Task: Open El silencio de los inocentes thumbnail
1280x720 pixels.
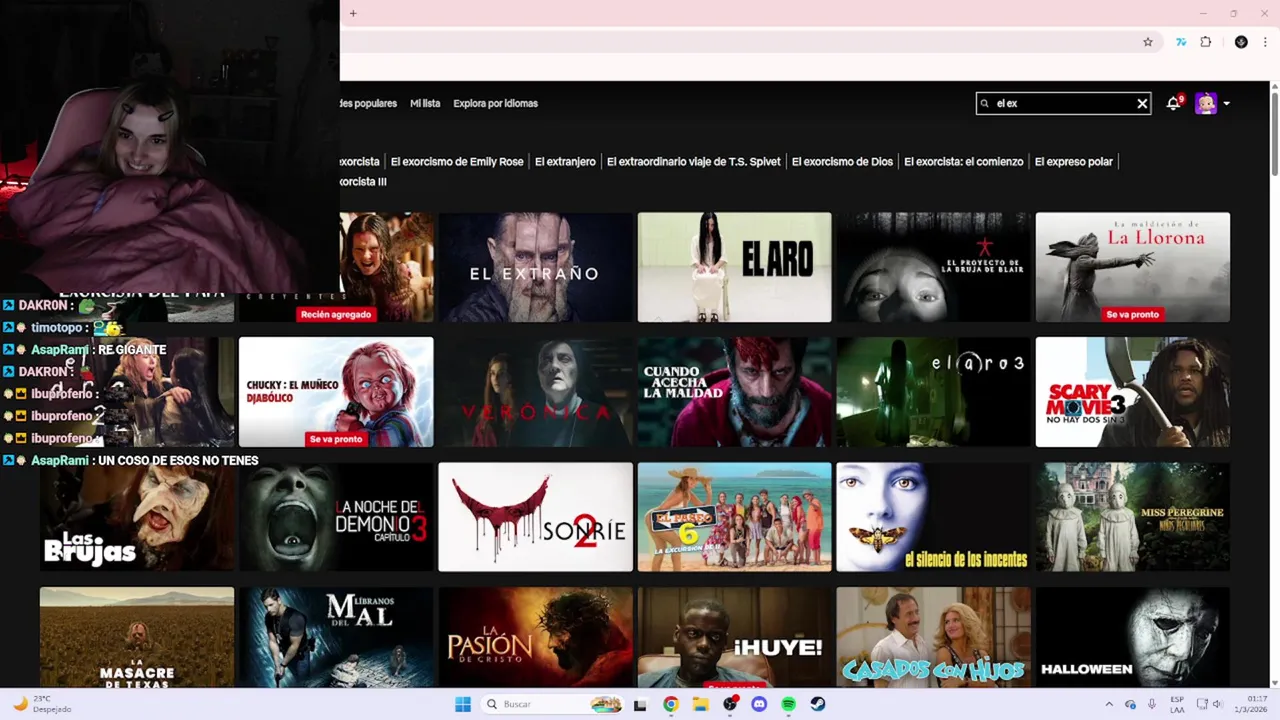Action: [933, 517]
